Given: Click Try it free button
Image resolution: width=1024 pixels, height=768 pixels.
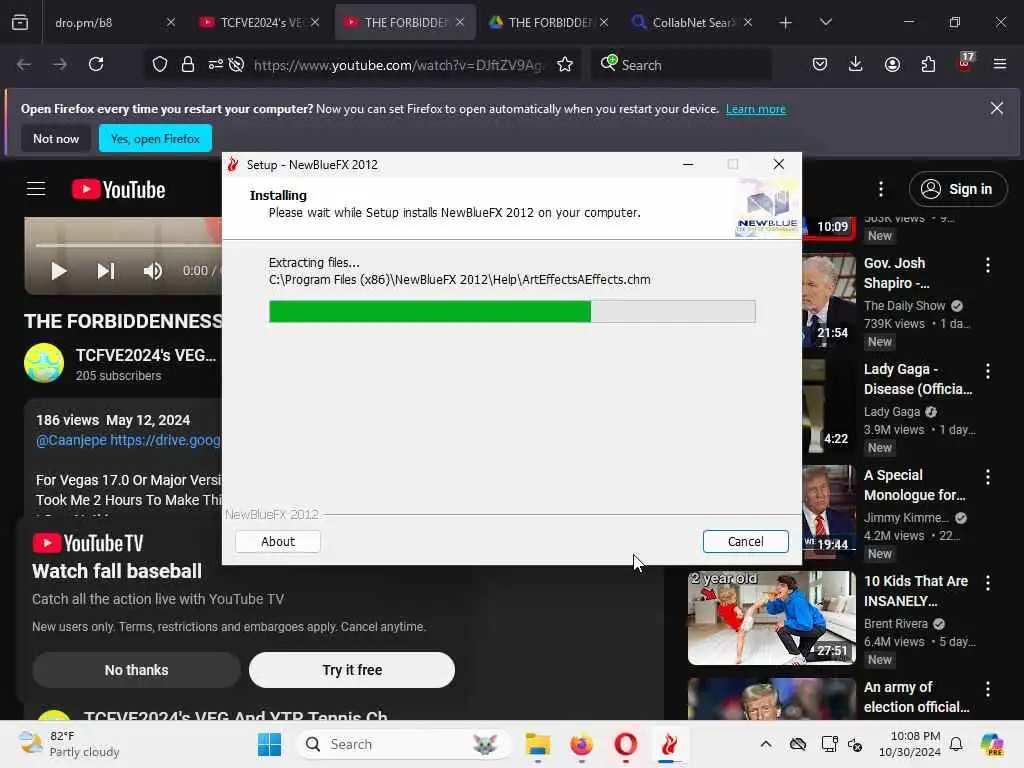Looking at the screenshot, I should pyautogui.click(x=352, y=670).
